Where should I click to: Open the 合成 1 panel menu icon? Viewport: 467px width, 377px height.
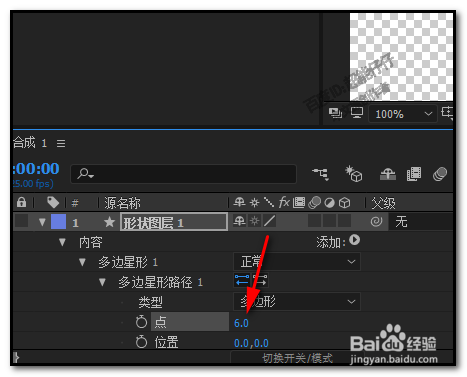(61, 144)
